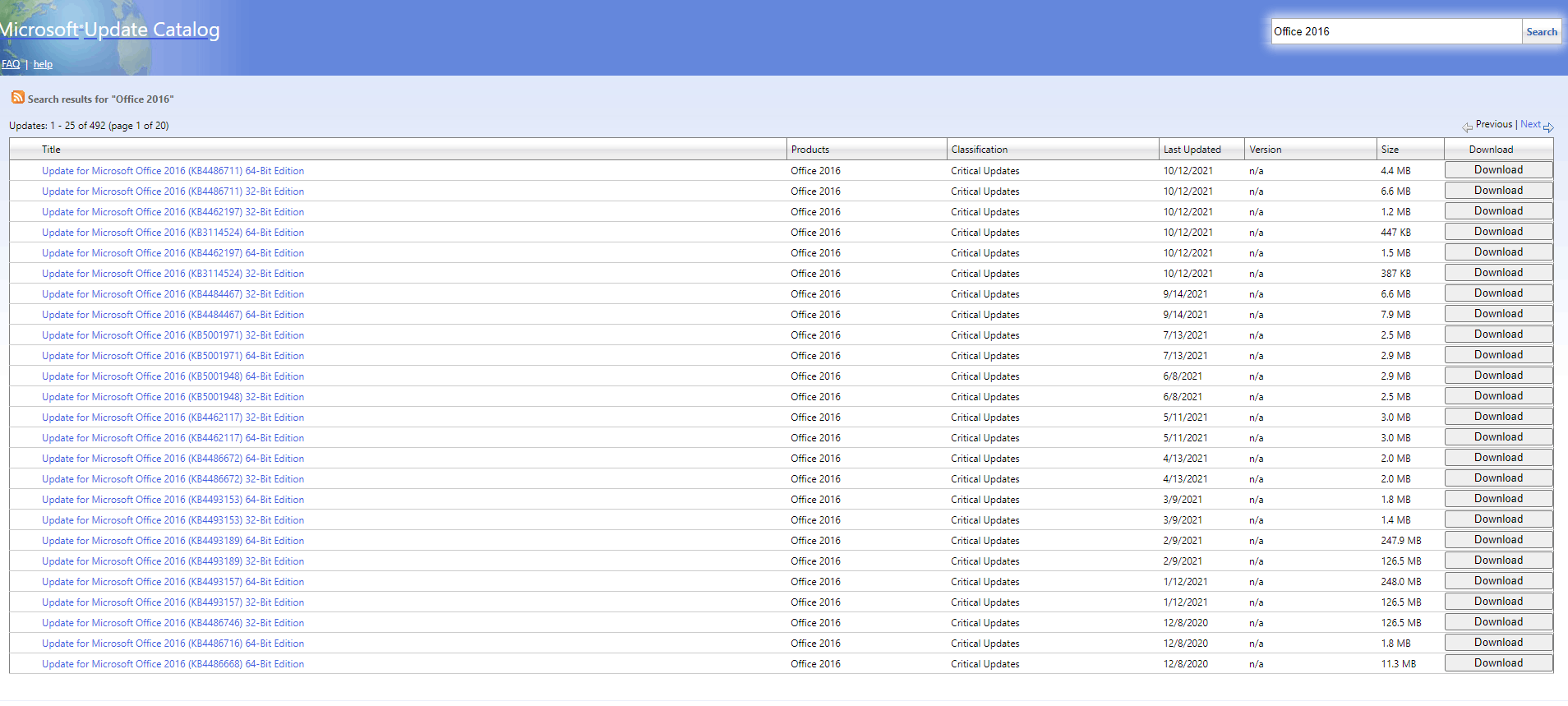Download KB4486716 64-Bit Edition update
Screen dimensions: 1568x706
[1499, 643]
